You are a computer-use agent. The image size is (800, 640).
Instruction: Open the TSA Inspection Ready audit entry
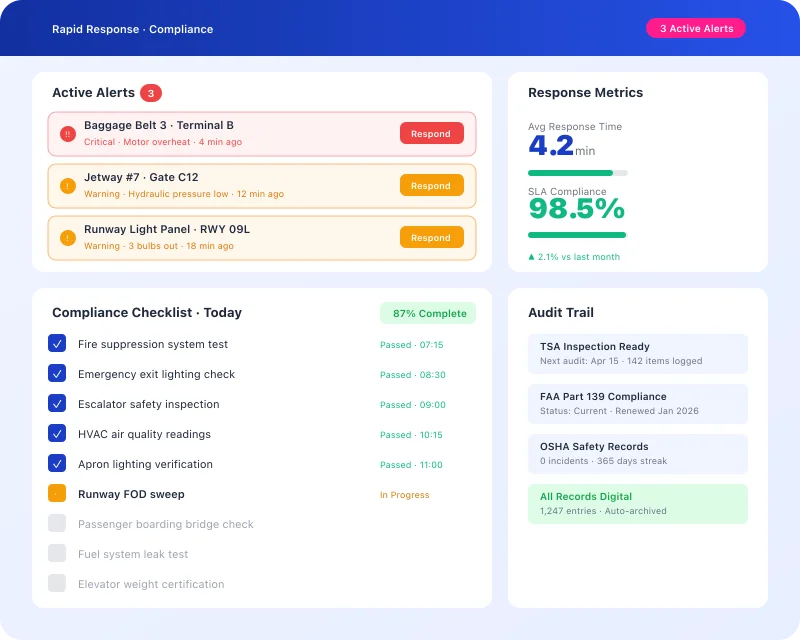coord(638,353)
